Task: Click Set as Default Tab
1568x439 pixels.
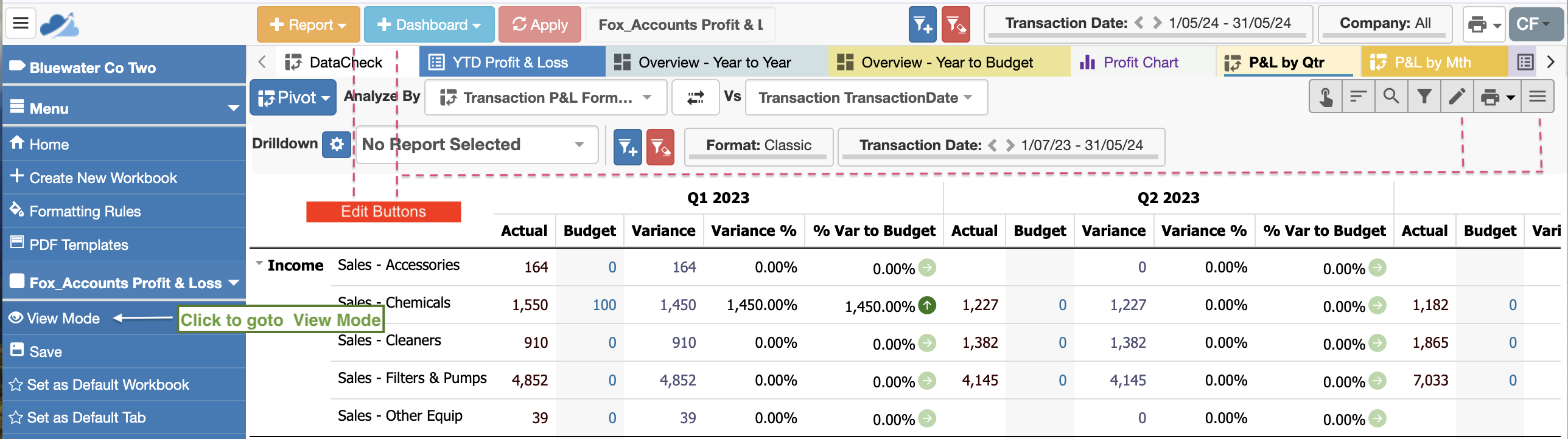Action: coord(124,418)
